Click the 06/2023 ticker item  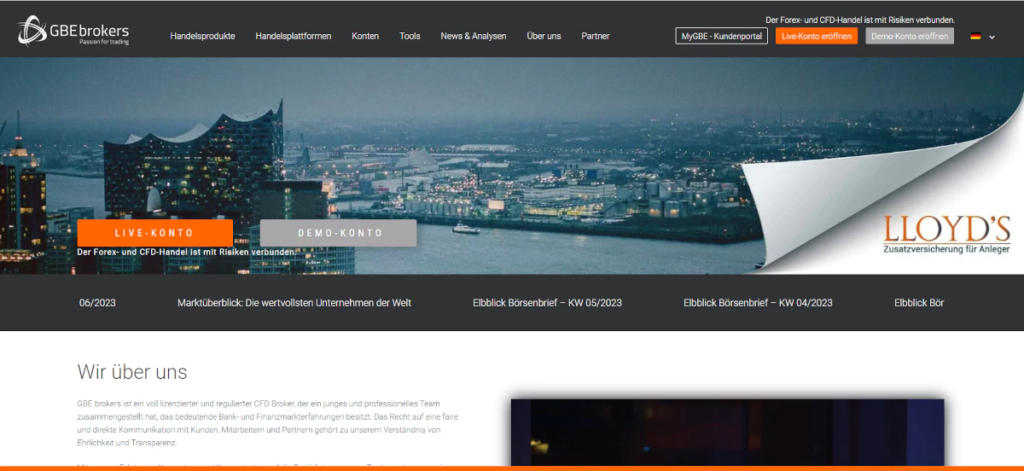(98, 302)
